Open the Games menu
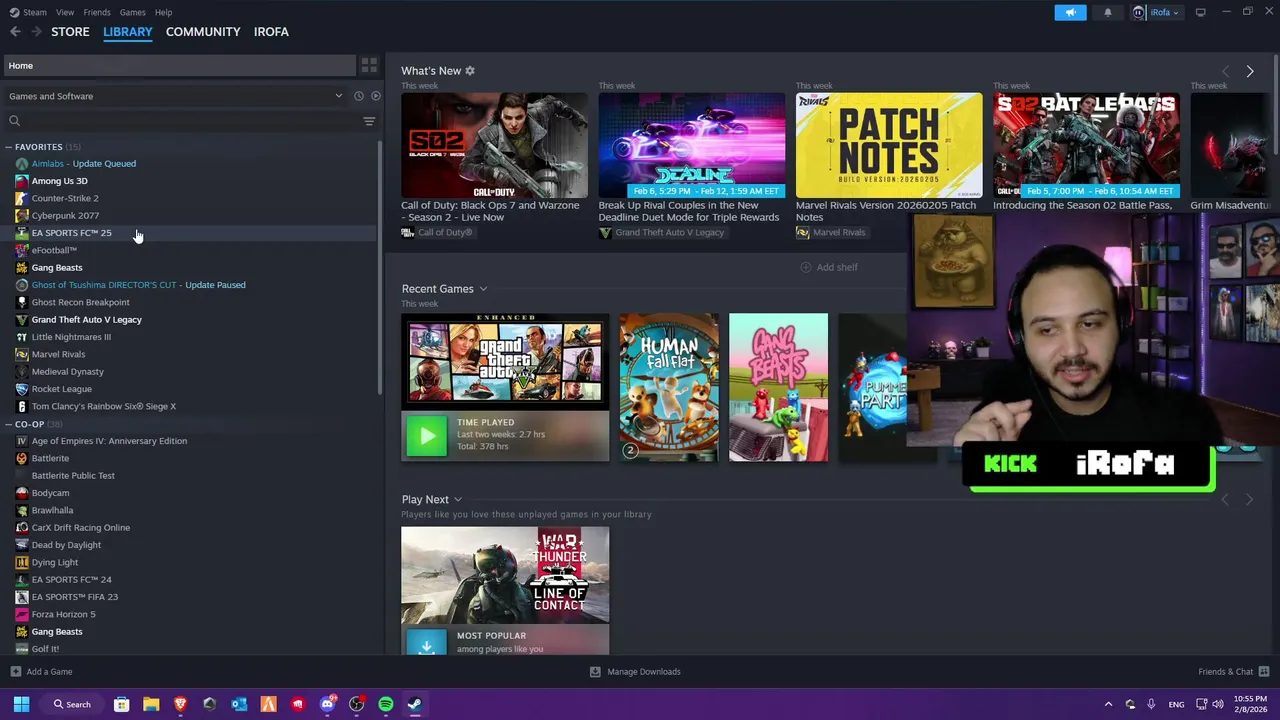 click(x=132, y=12)
